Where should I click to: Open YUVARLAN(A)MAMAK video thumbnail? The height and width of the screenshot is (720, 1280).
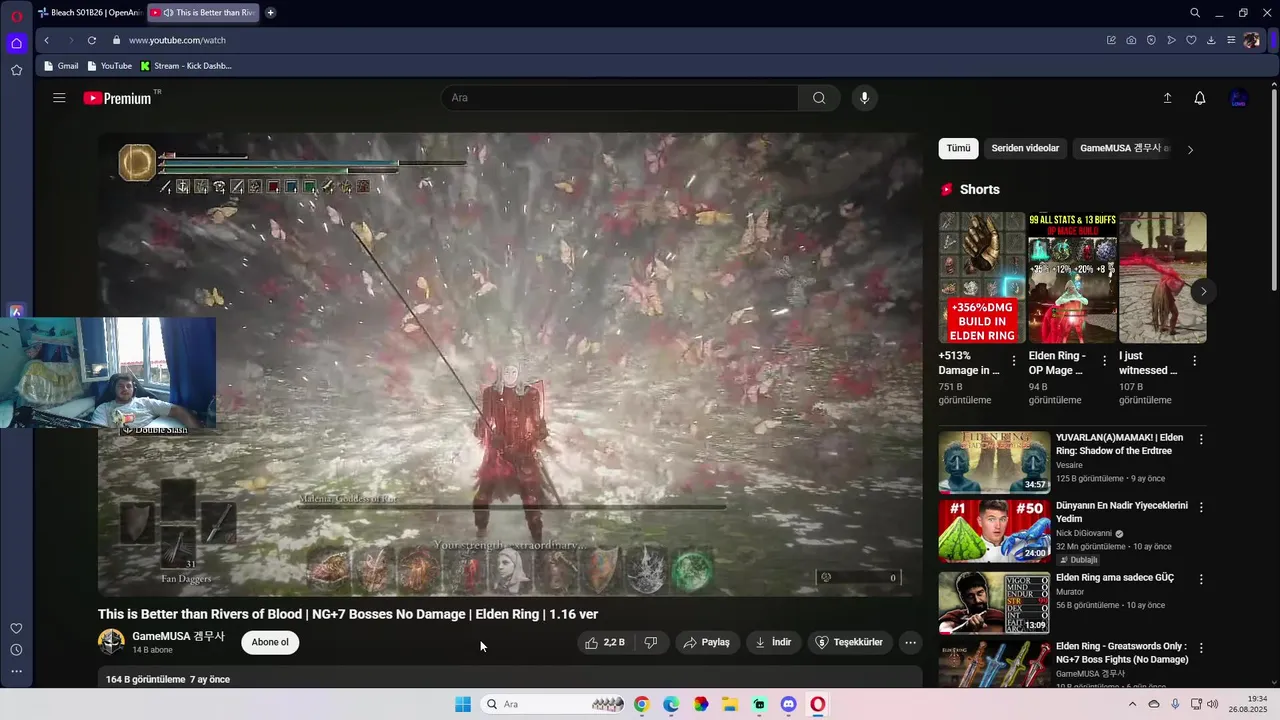(994, 462)
